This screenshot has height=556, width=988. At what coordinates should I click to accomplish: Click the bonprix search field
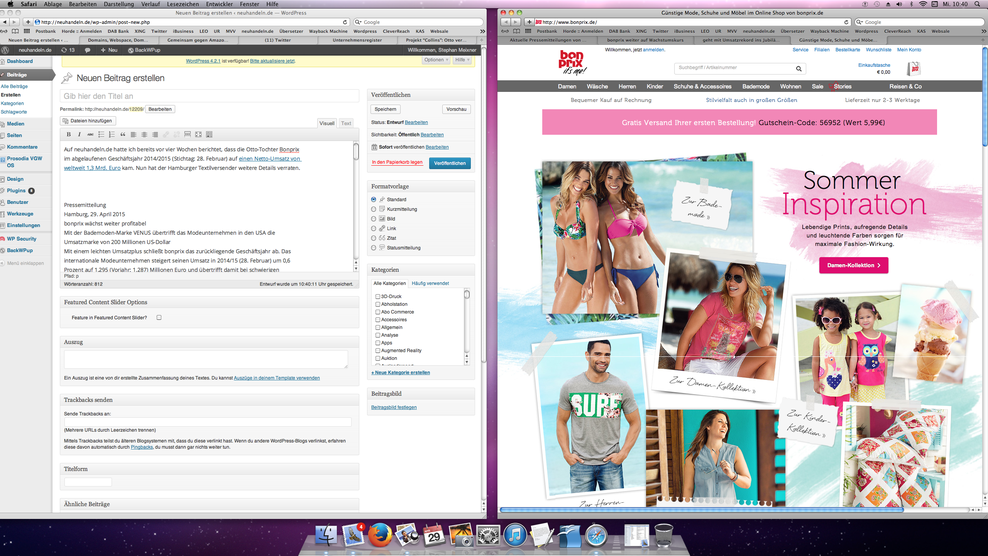point(734,68)
